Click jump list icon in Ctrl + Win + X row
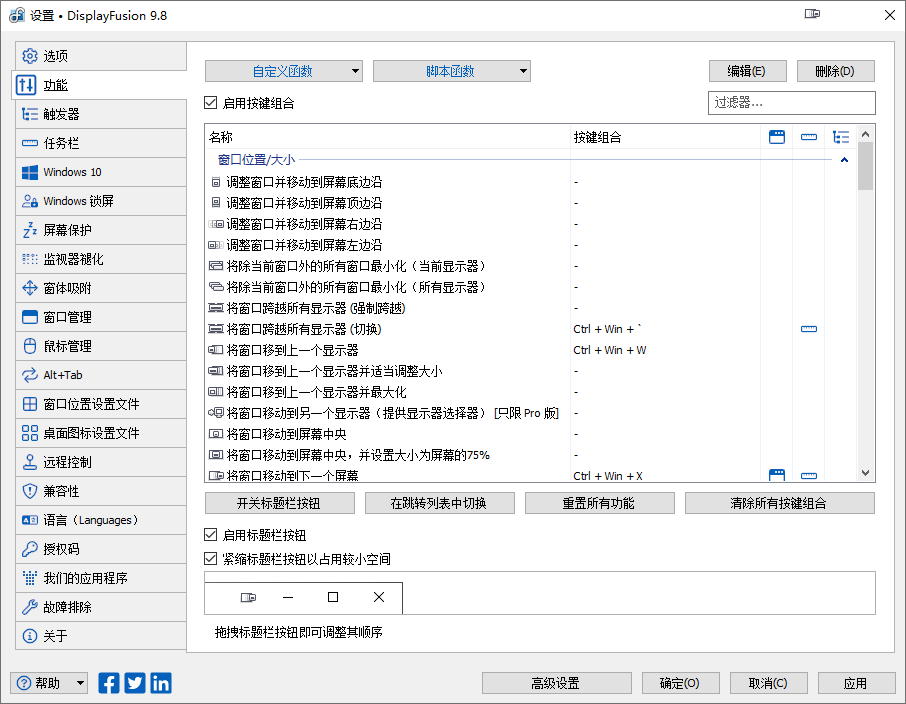This screenshot has width=906, height=704. pyautogui.click(x=808, y=476)
